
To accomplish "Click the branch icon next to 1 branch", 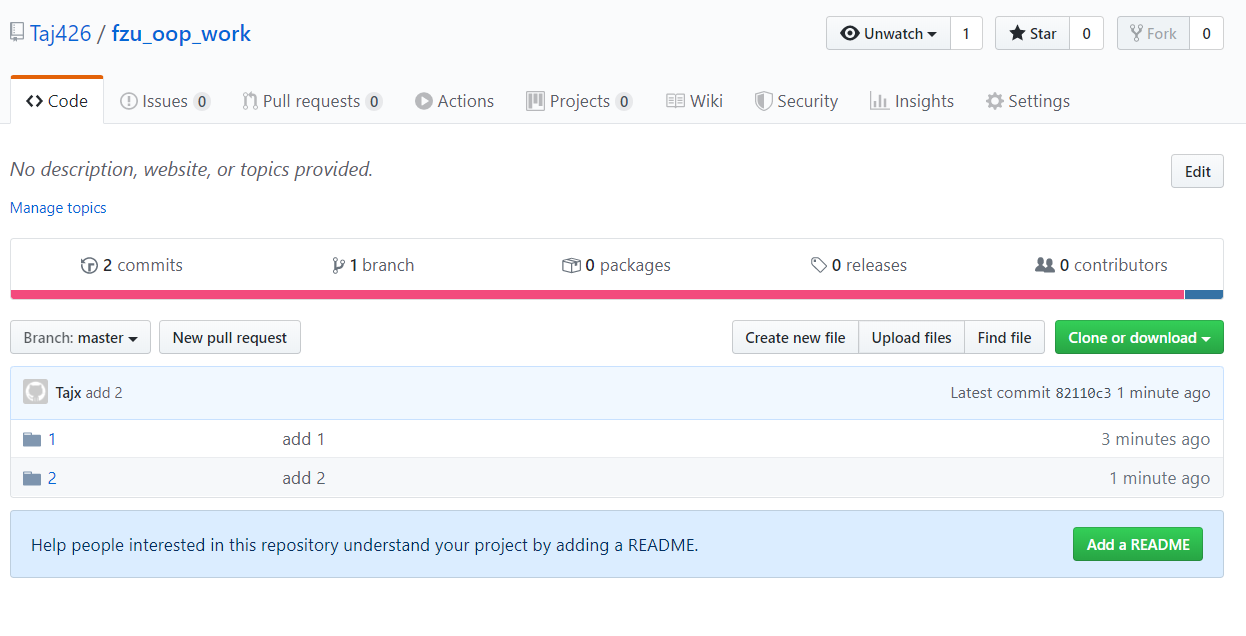I will (x=339, y=265).
